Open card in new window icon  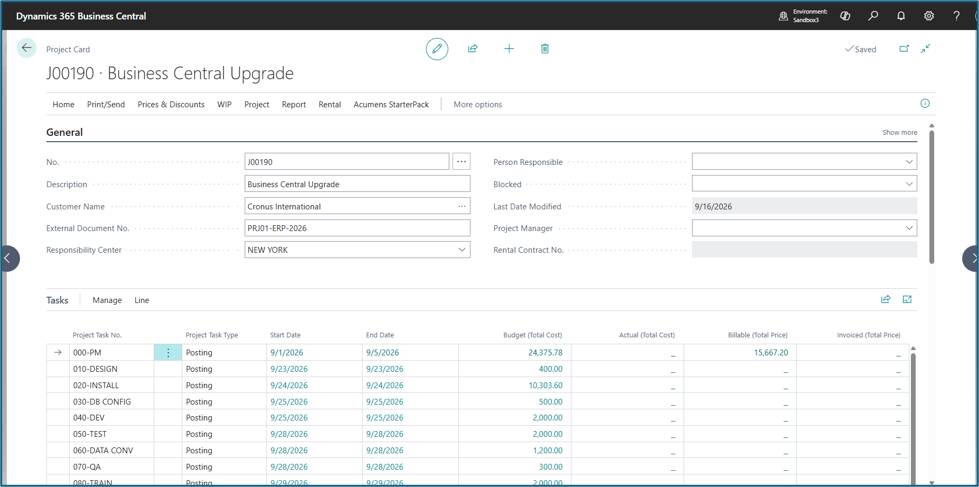903,49
